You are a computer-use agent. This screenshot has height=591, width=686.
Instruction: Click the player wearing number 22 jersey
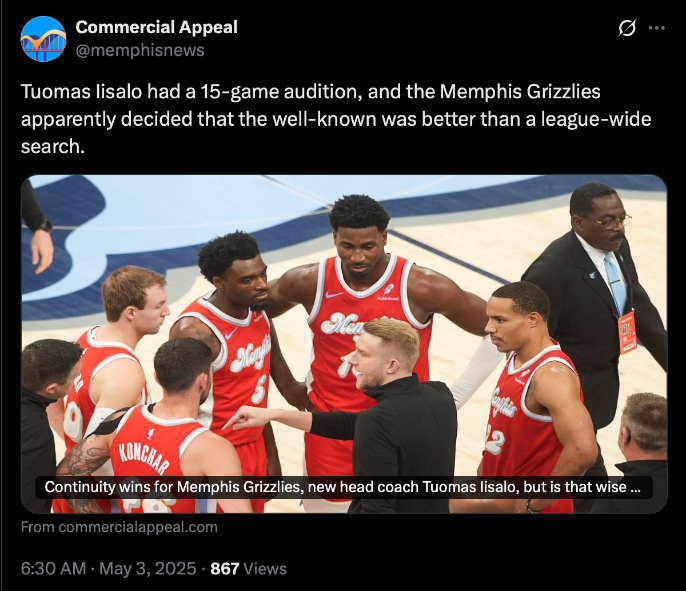coord(534,394)
